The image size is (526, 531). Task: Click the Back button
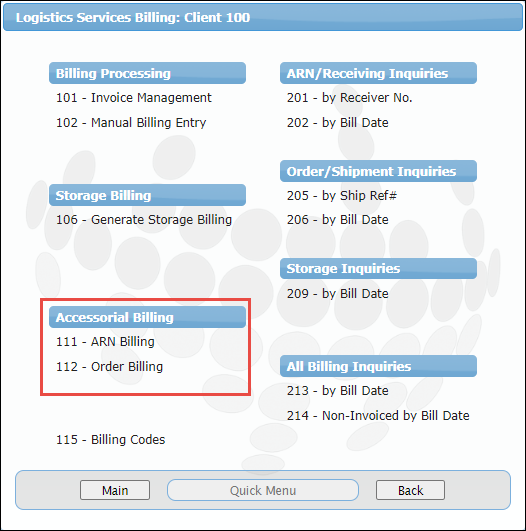[410, 490]
